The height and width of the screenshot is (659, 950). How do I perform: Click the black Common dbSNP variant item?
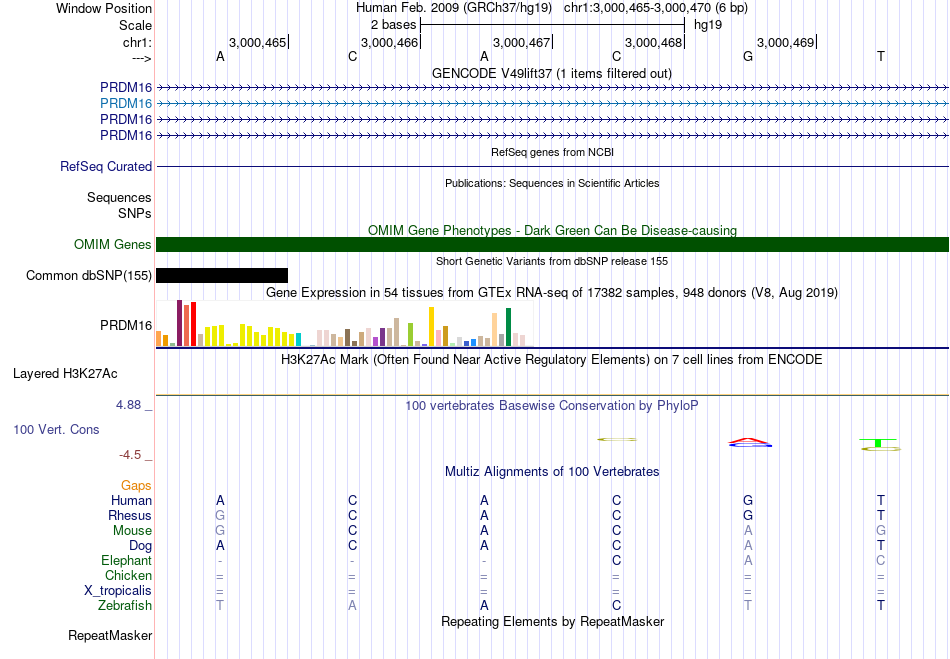222,276
